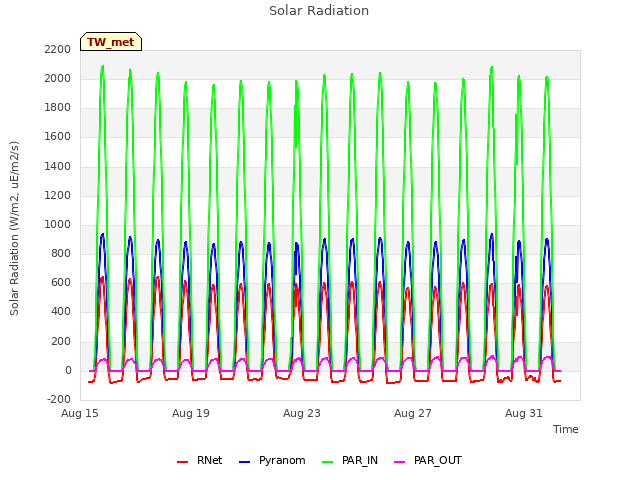Click the Aug 23 x-axis tick label

pyautogui.click(x=302, y=413)
